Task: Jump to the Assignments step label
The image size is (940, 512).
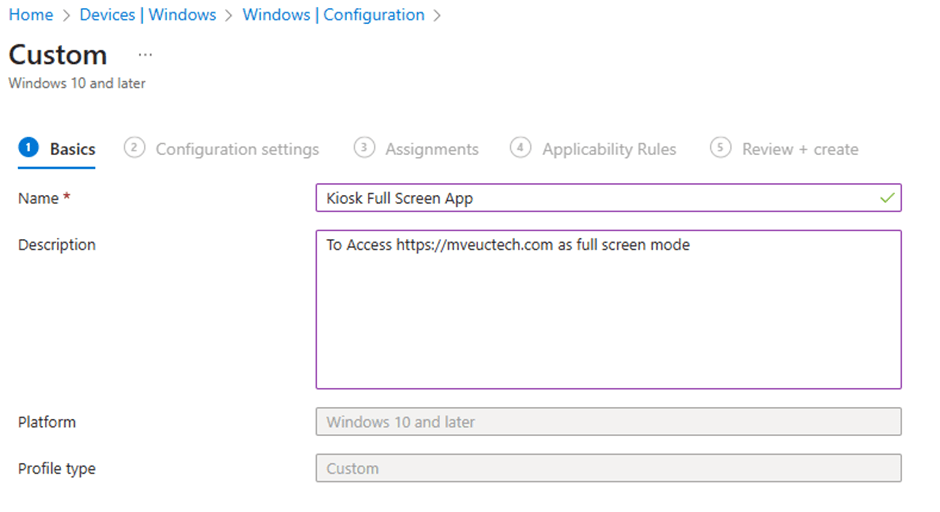Action: [x=431, y=149]
